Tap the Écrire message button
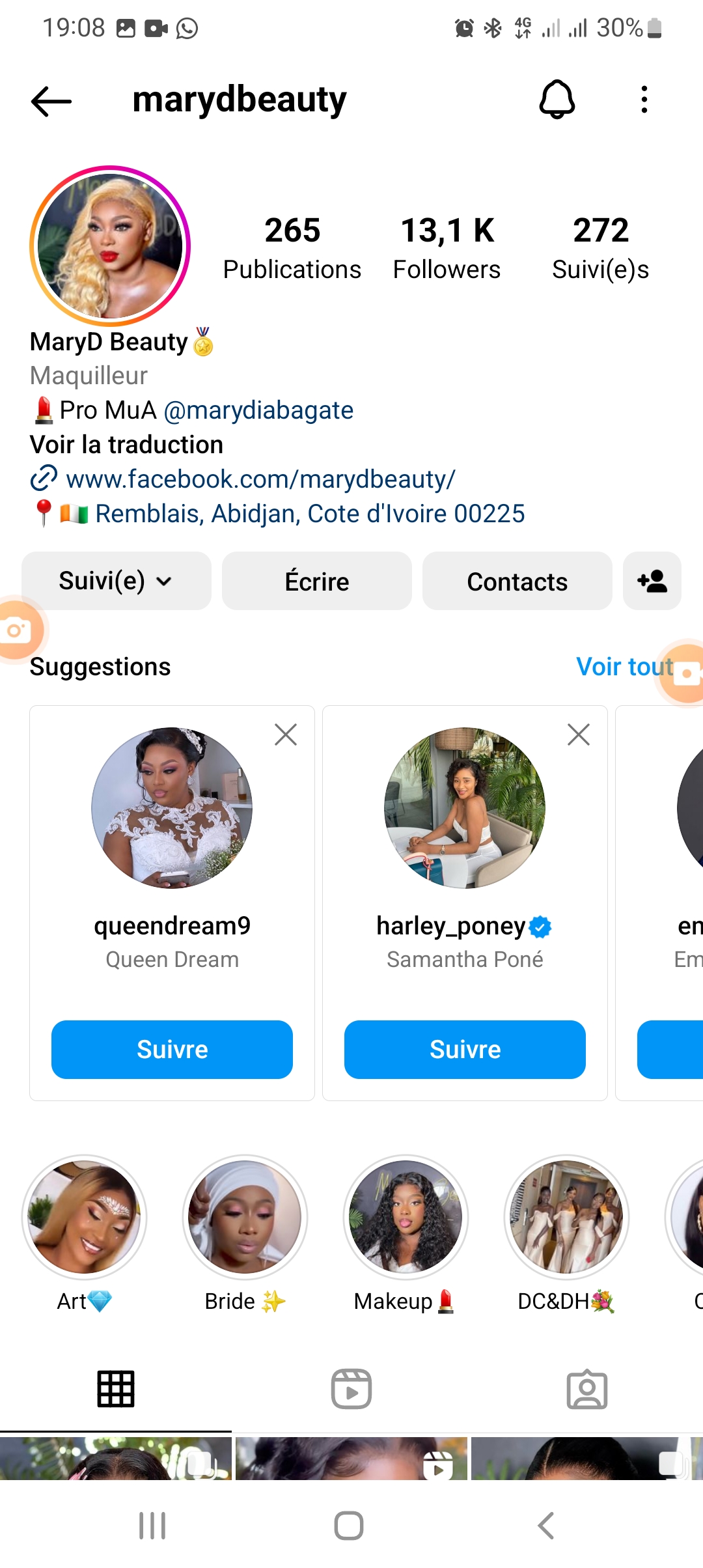This screenshot has width=703, height=1568. pos(317,581)
